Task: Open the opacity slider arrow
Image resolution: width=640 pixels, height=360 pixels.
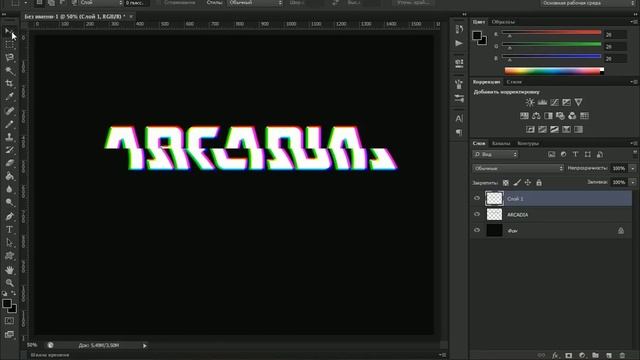Action: [633, 168]
